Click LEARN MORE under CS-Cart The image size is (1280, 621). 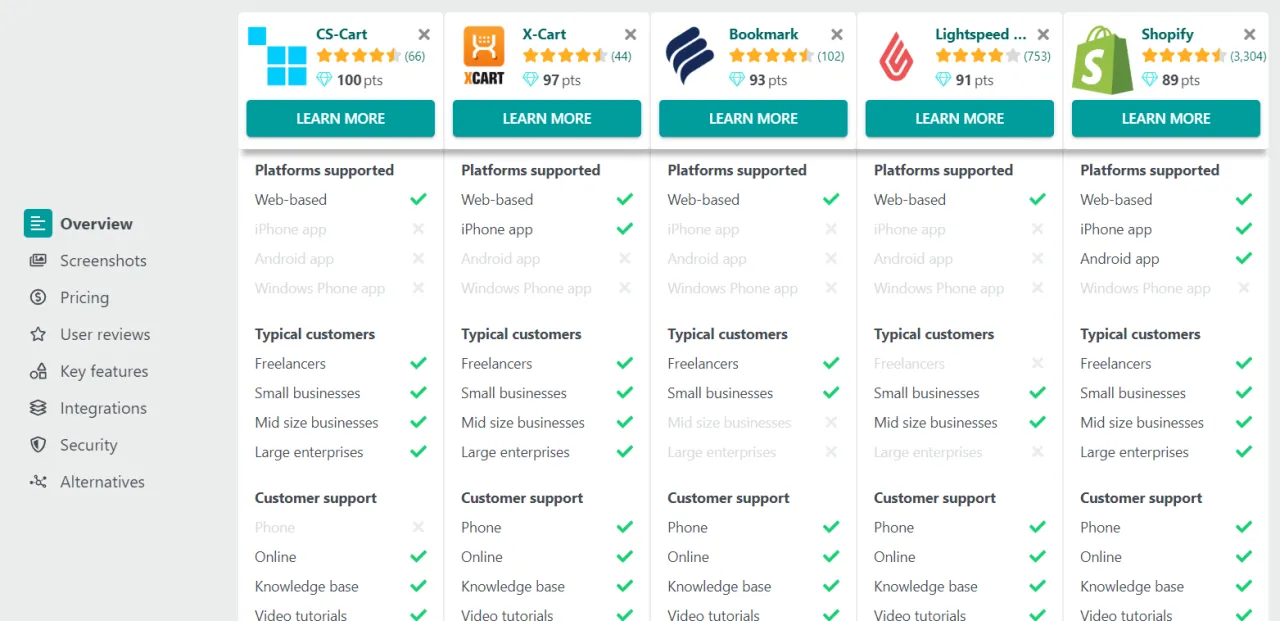coord(340,118)
